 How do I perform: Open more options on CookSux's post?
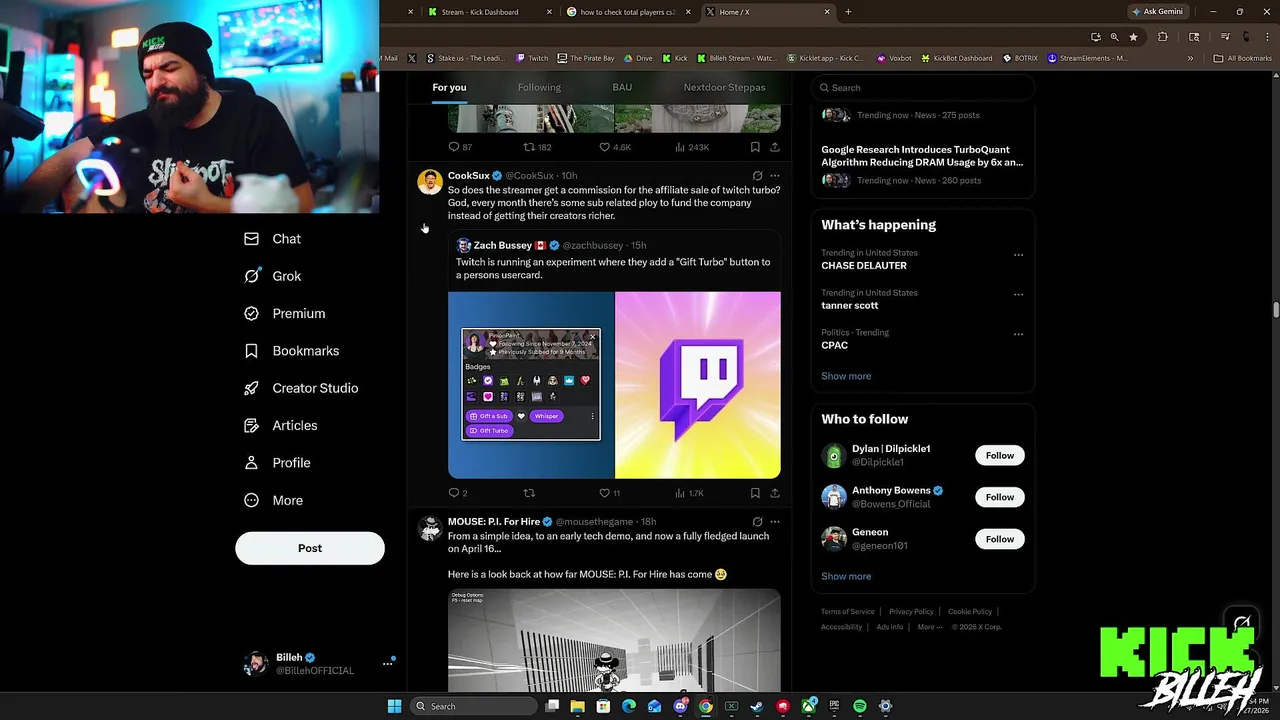click(774, 176)
